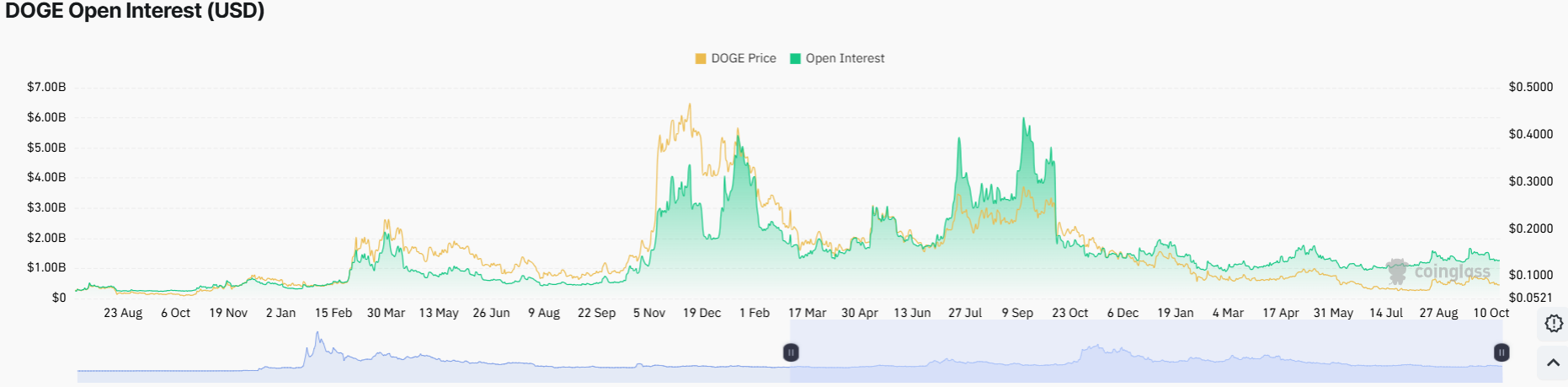Click the collapse up-chevron button

pyautogui.click(x=1553, y=363)
